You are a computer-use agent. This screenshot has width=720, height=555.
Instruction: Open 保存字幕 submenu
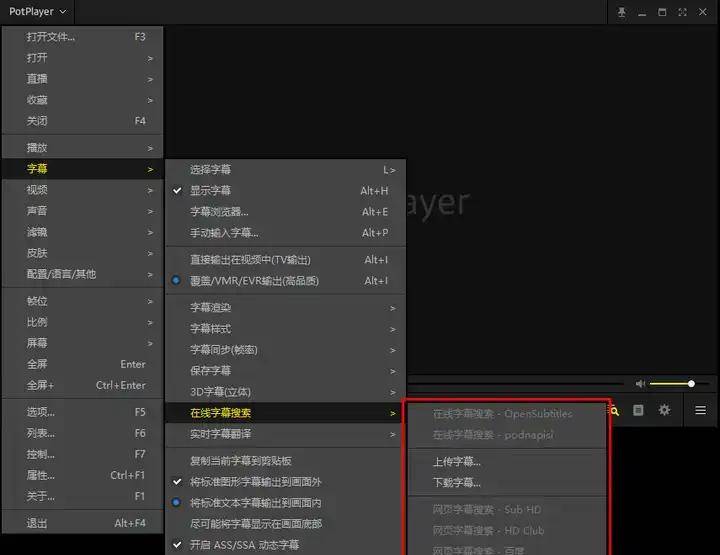285,370
